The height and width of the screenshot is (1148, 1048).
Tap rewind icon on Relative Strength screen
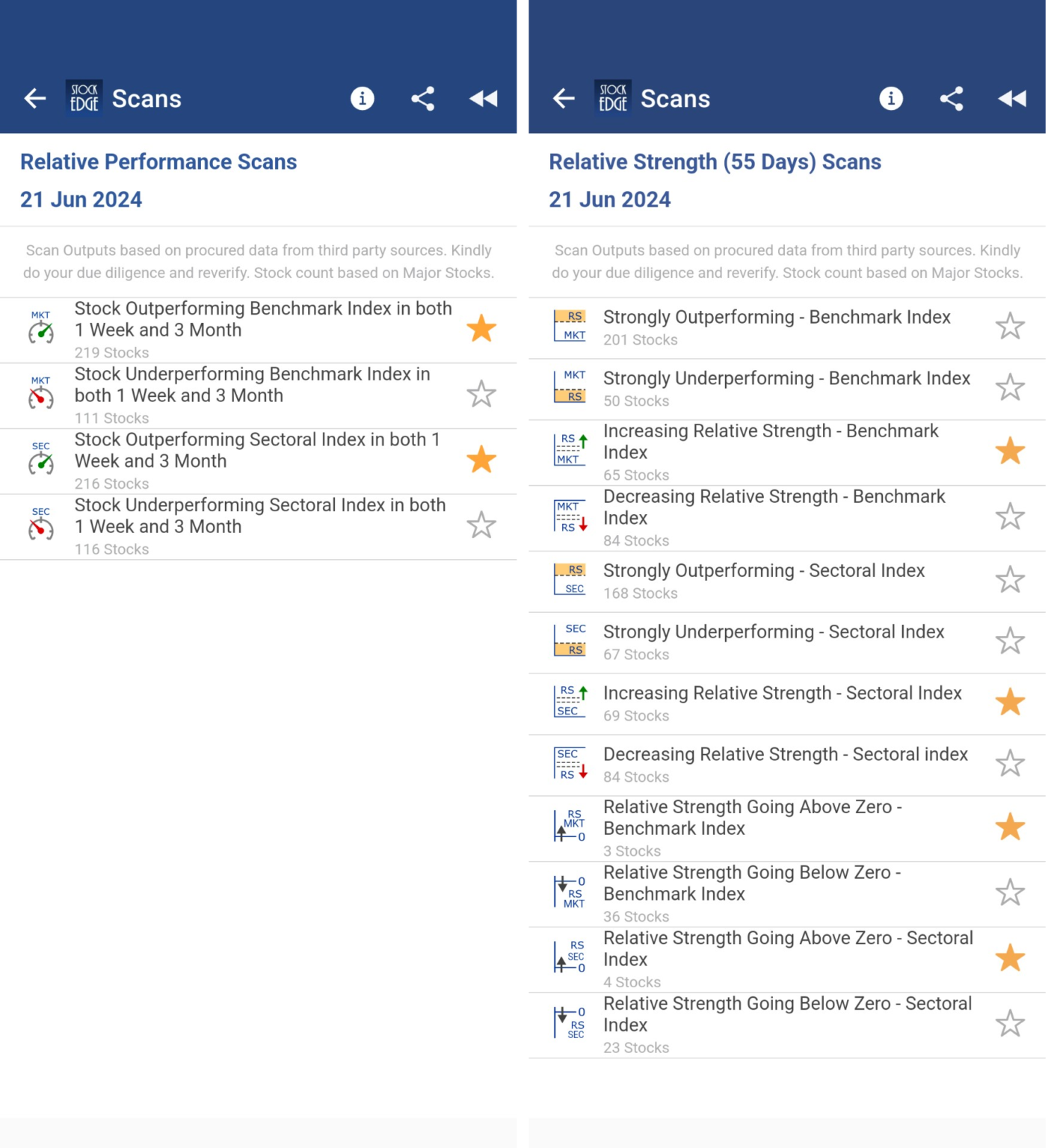[x=1011, y=99]
